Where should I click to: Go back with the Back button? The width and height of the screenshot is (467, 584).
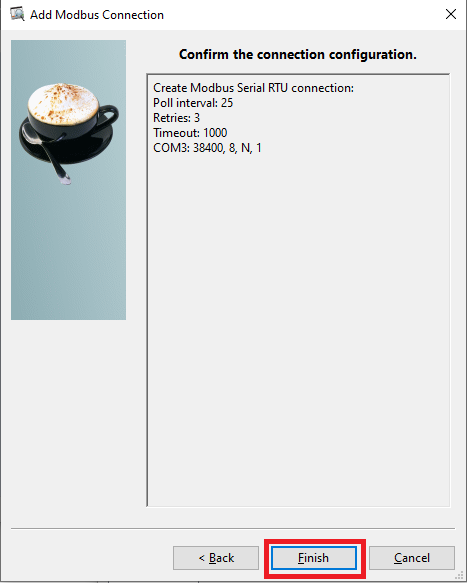coord(216,558)
